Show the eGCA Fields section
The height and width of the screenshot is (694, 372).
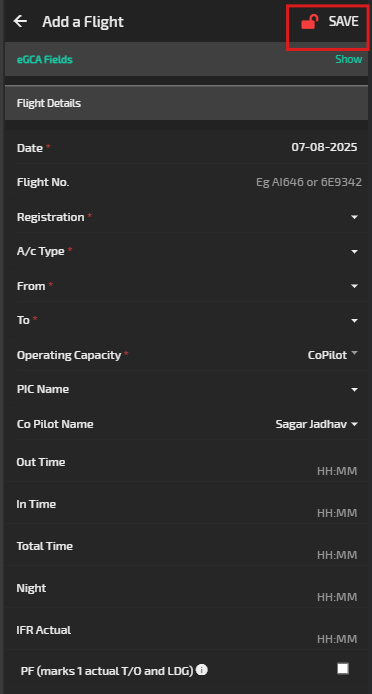click(x=349, y=59)
